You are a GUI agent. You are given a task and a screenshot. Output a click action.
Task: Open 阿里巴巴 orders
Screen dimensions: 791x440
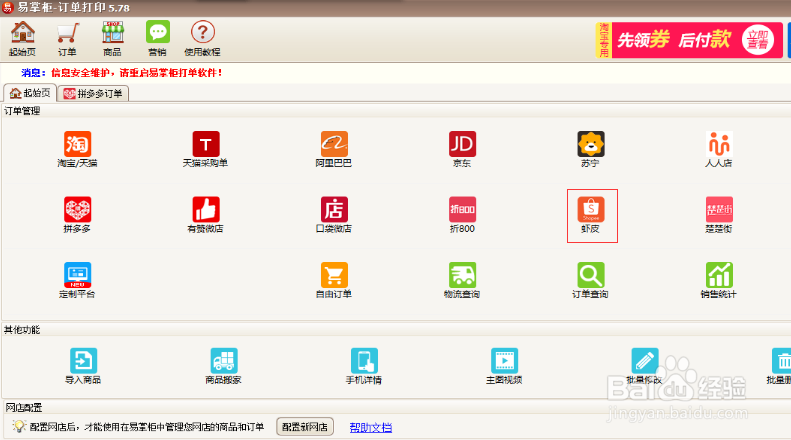[334, 149]
